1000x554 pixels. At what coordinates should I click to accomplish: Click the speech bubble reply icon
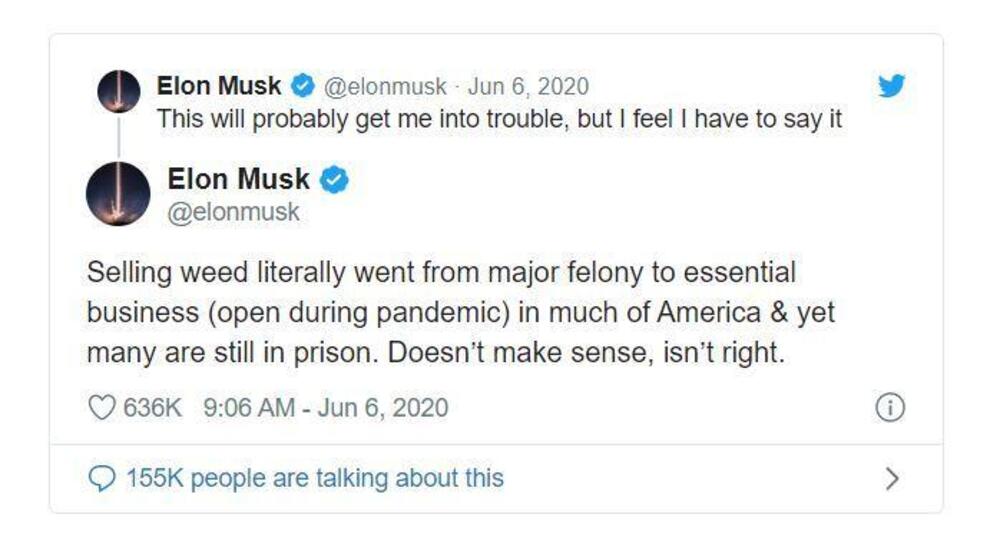pyautogui.click(x=102, y=479)
